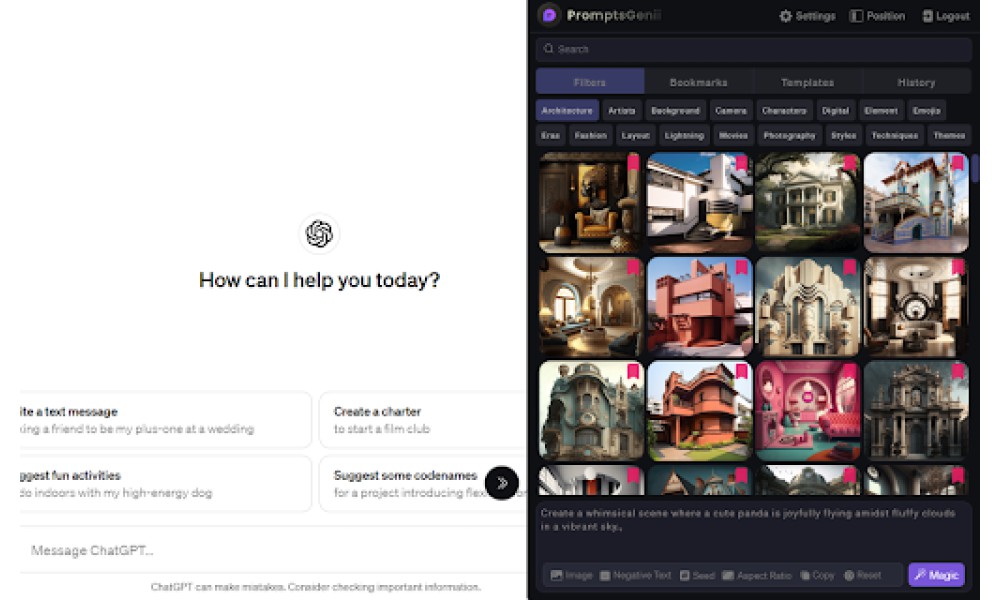Choose the fun activities with dog suggestion
The image size is (1000, 600).
(x=166, y=483)
